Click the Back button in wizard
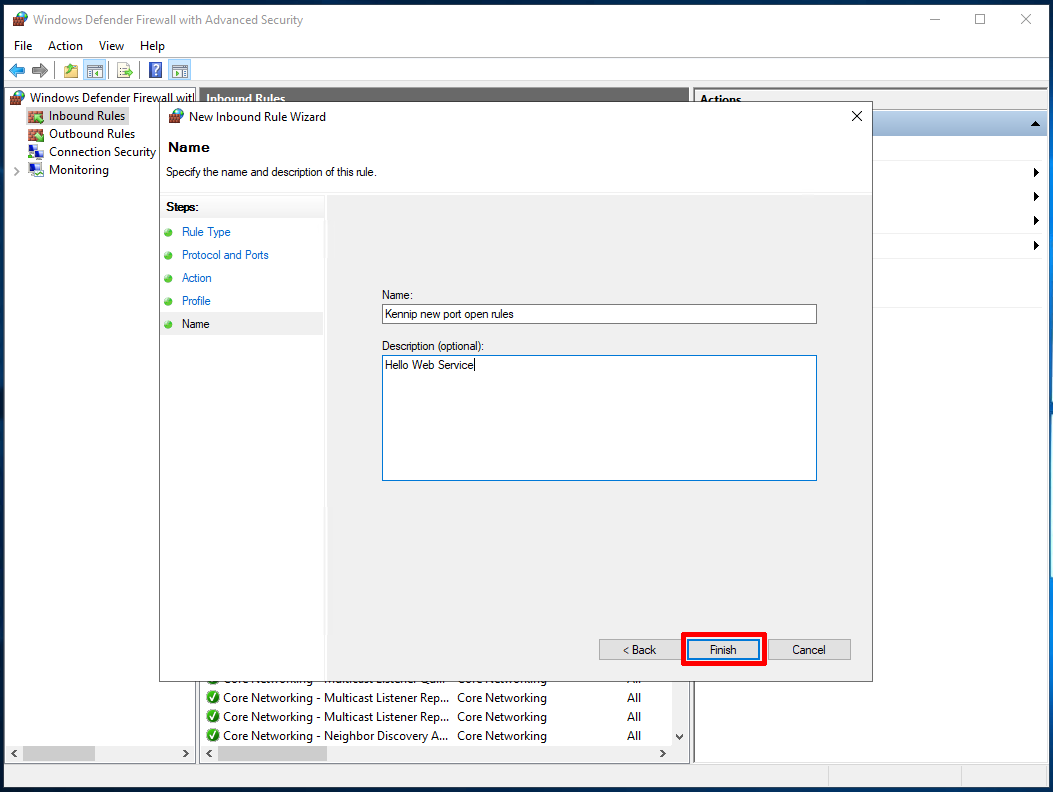This screenshot has width=1053, height=792. 639,650
